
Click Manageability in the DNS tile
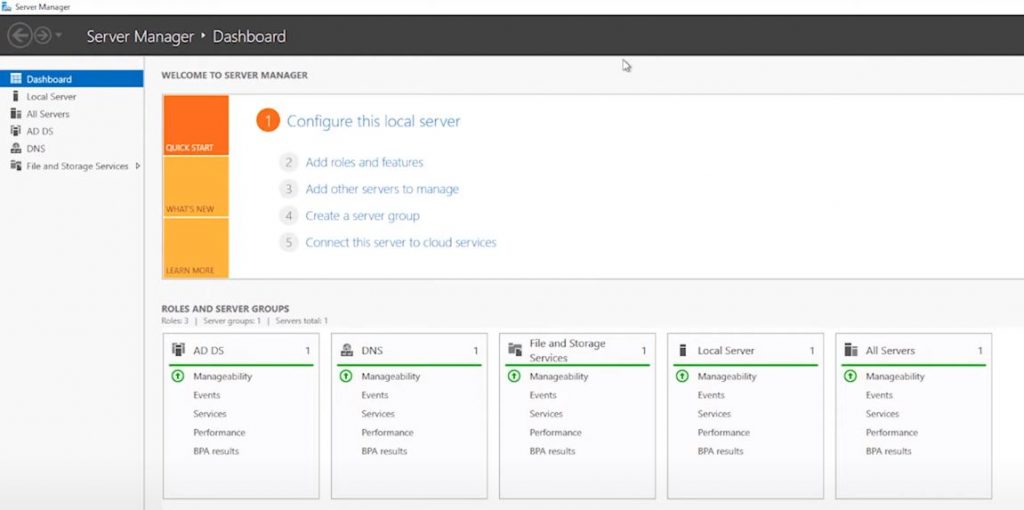click(x=391, y=376)
